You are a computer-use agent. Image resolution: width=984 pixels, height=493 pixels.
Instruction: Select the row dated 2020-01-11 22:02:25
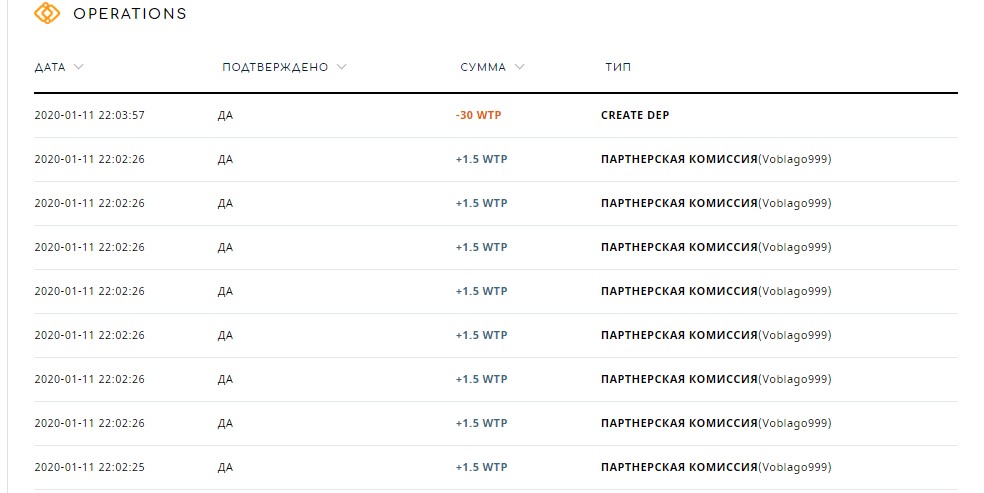point(496,467)
